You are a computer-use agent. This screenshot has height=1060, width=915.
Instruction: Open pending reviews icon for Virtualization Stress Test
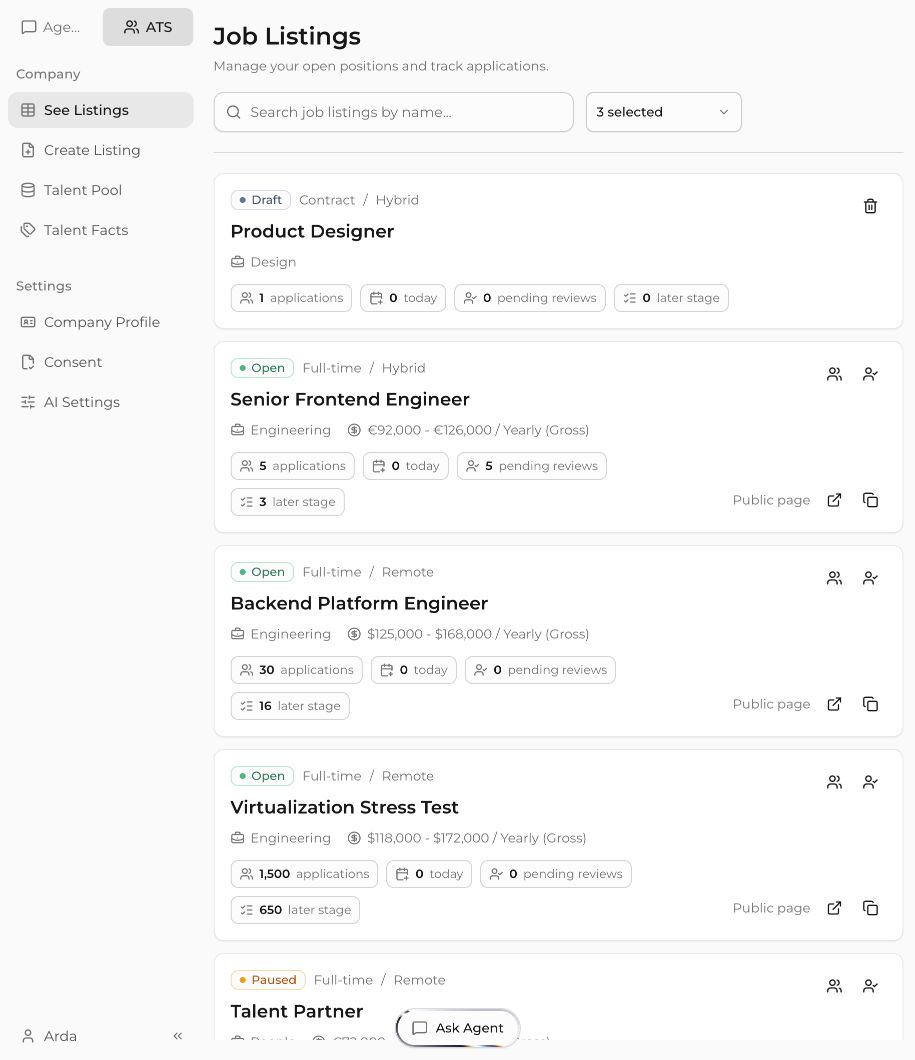tap(870, 782)
